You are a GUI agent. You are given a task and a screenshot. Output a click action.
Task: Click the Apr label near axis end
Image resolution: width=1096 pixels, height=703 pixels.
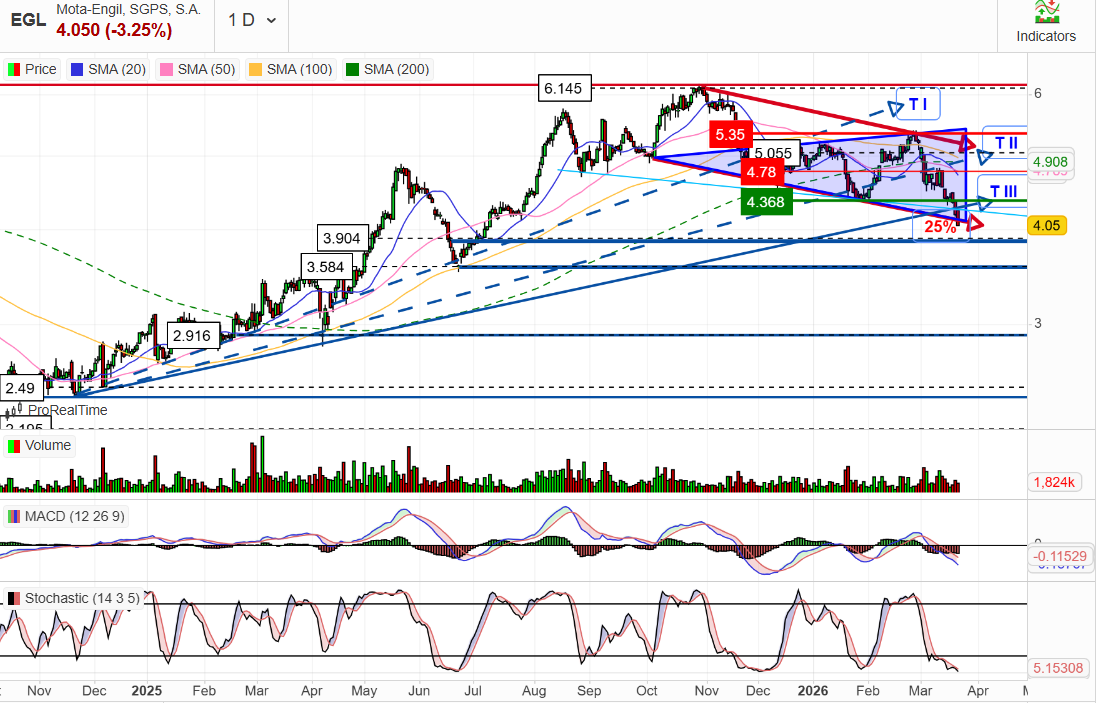pos(978,691)
